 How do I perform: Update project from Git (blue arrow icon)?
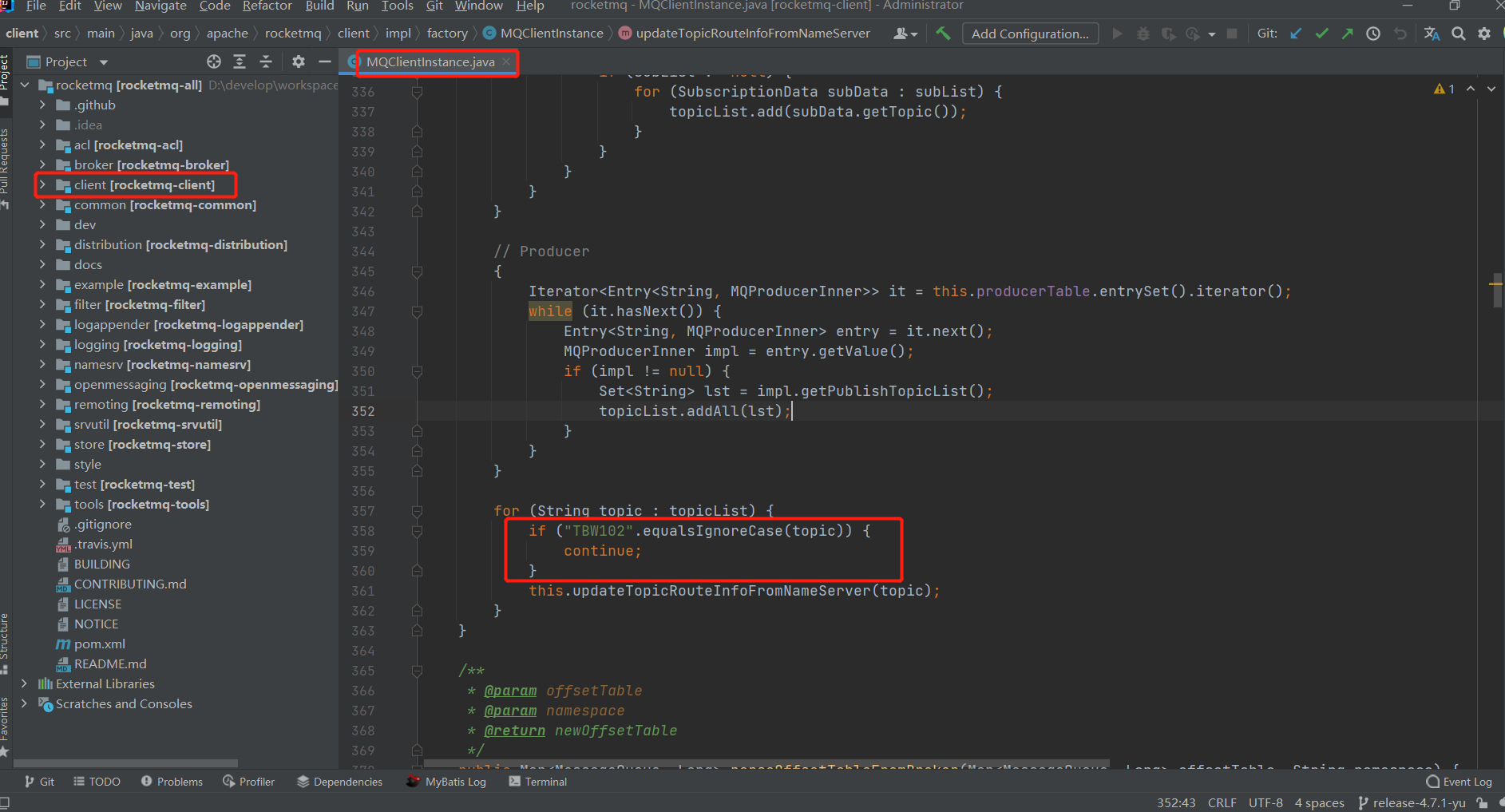click(x=1295, y=33)
